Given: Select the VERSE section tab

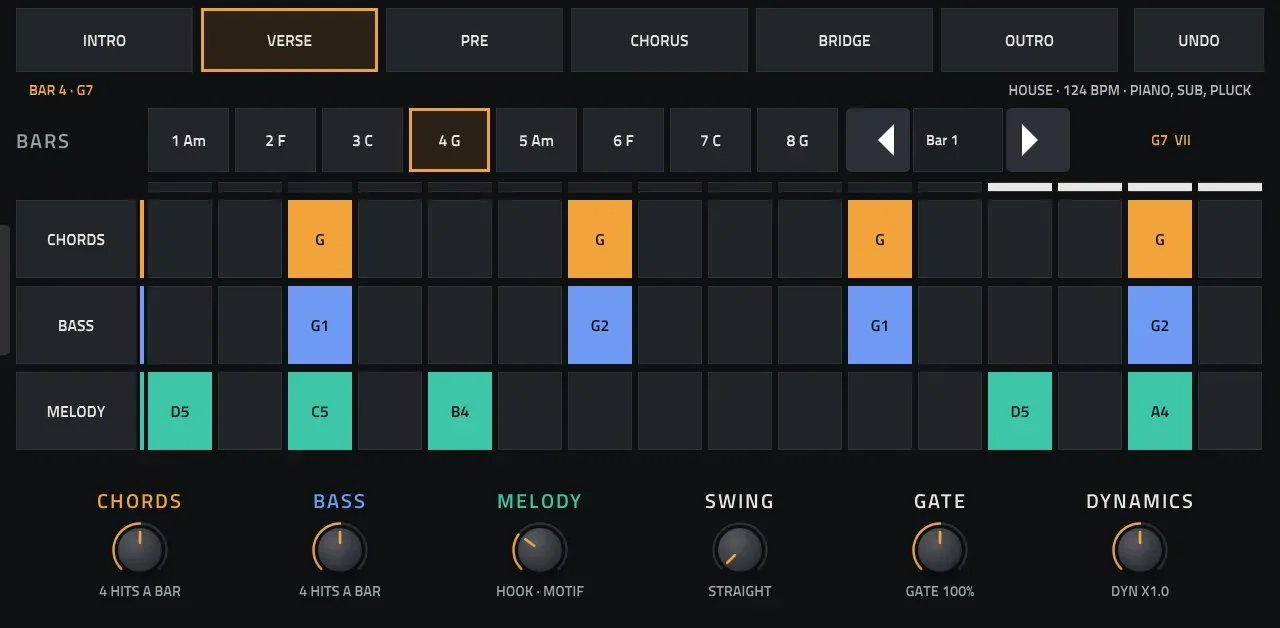Looking at the screenshot, I should (289, 40).
